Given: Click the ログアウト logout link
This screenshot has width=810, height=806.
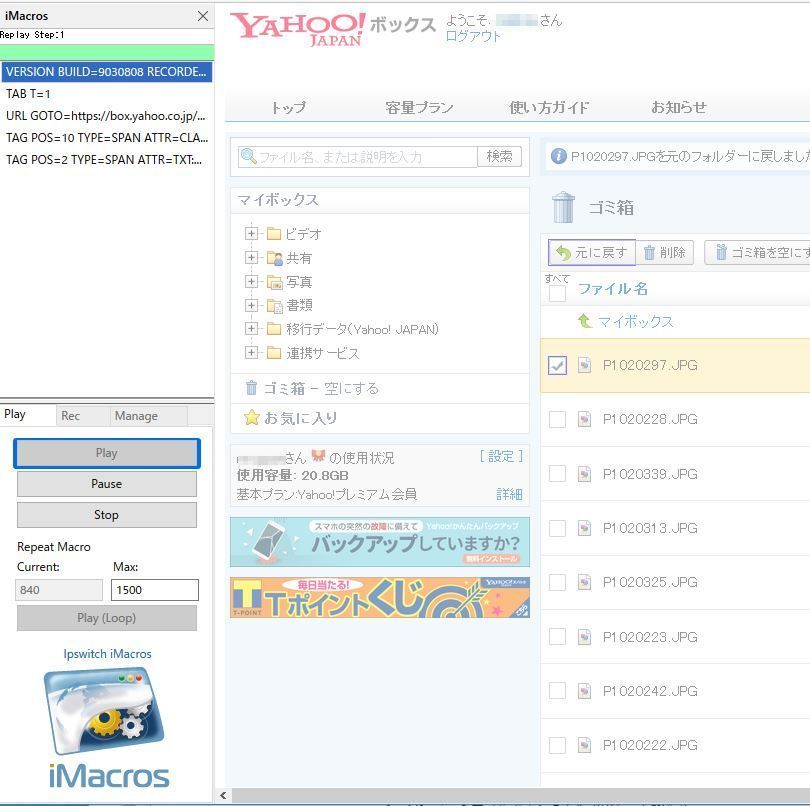Looking at the screenshot, I should [x=473, y=37].
